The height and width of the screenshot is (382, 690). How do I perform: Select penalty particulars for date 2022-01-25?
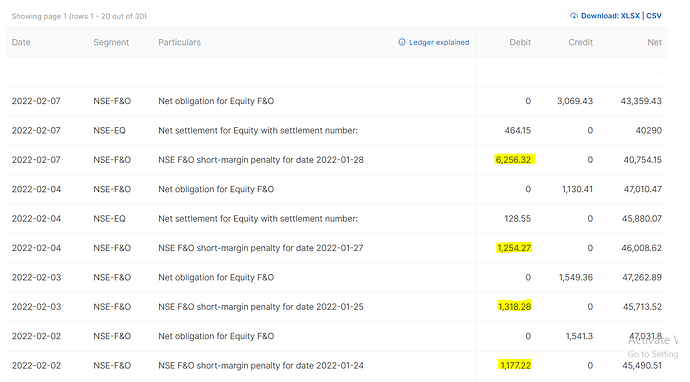[261, 307]
